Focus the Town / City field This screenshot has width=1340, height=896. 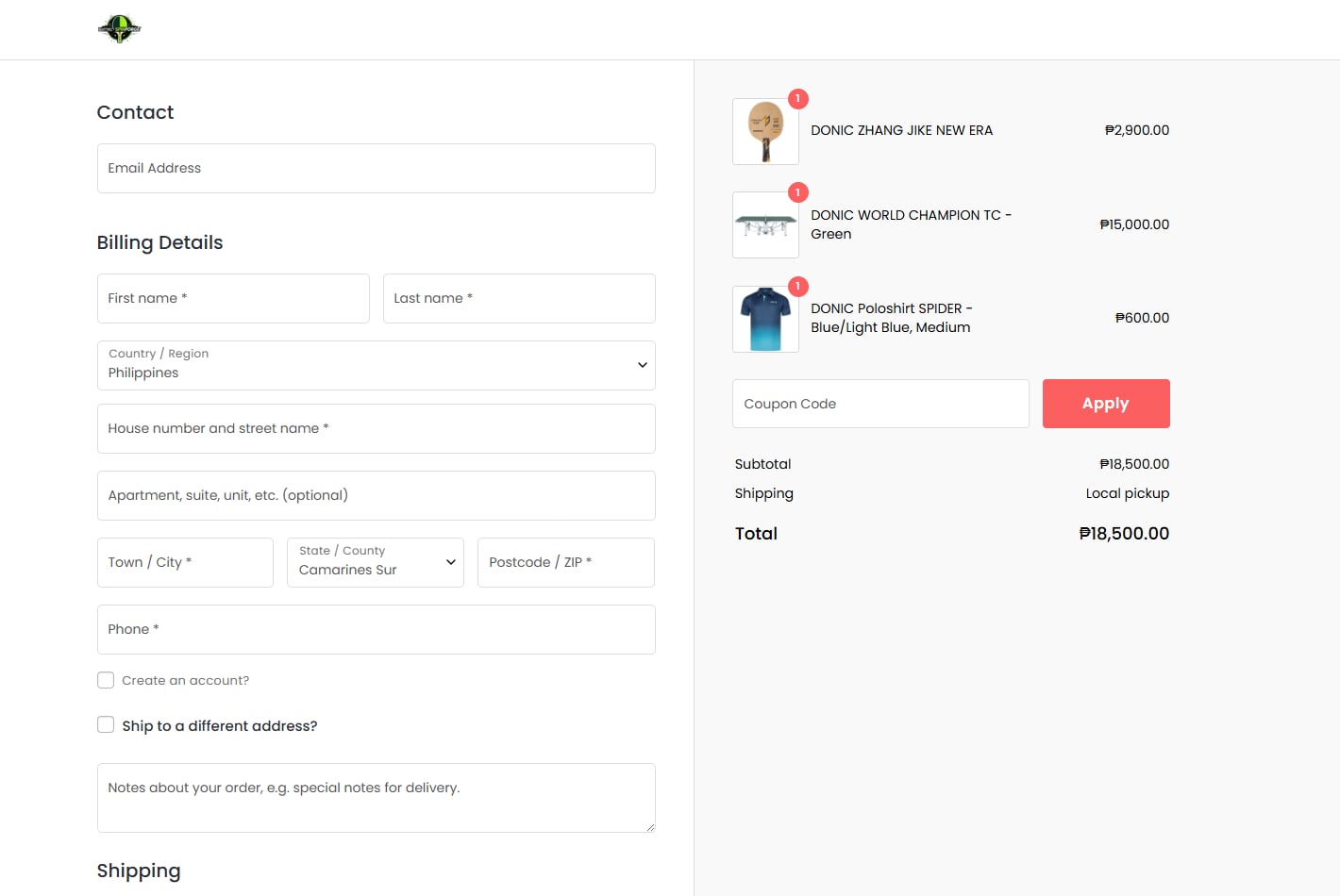click(x=185, y=562)
